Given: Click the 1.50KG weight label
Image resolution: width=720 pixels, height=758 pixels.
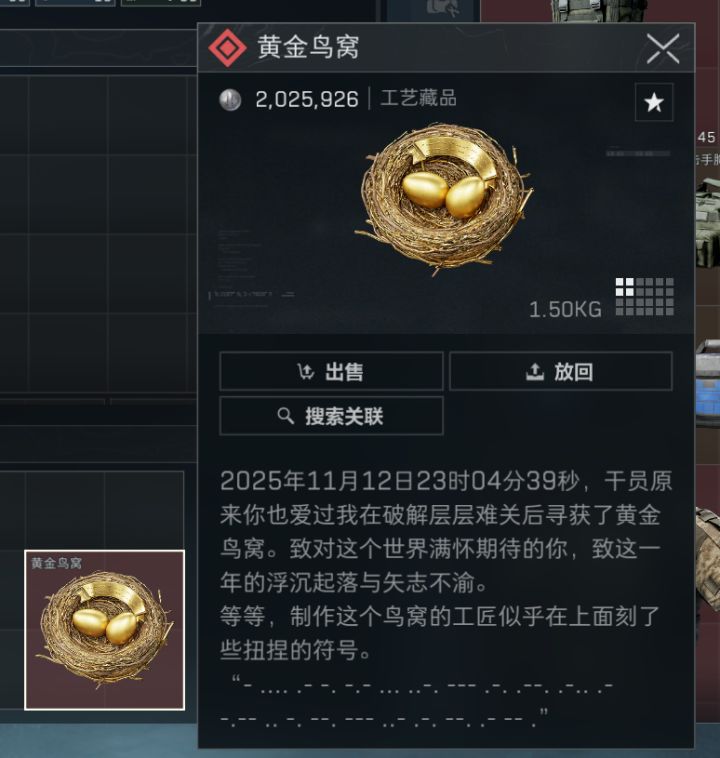Looking at the screenshot, I should [565, 309].
